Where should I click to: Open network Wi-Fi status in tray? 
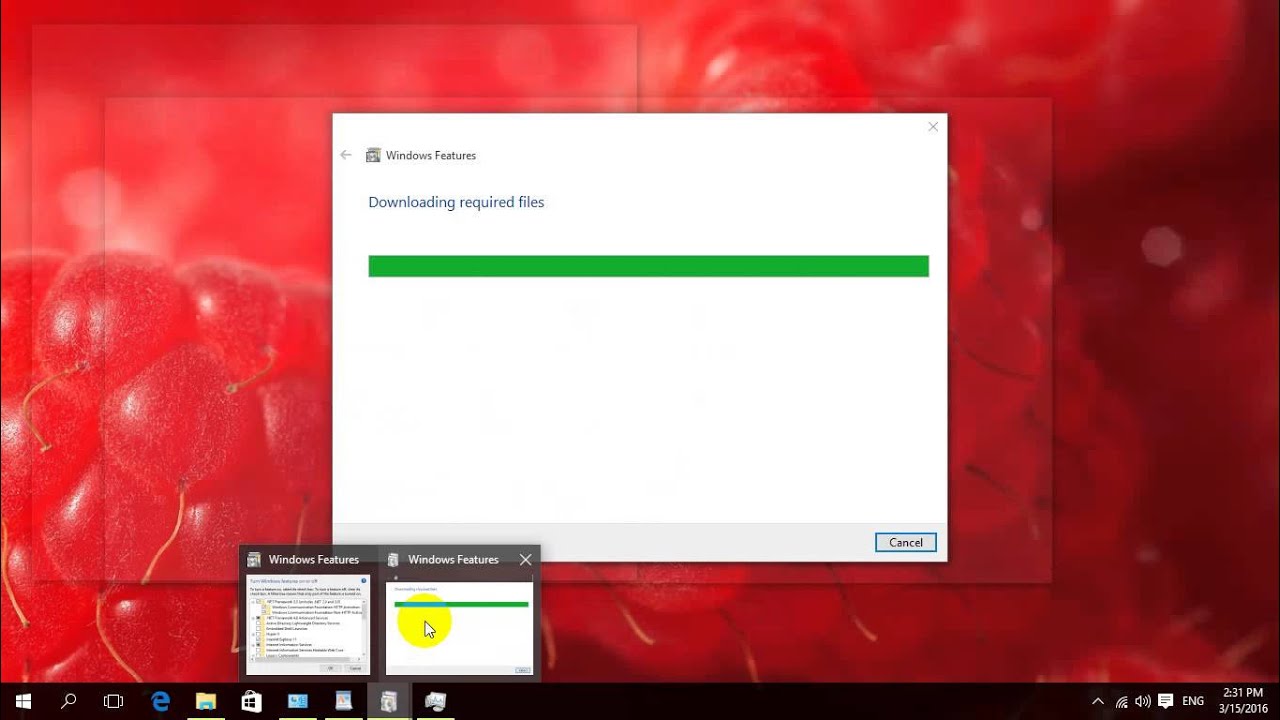click(1122, 702)
